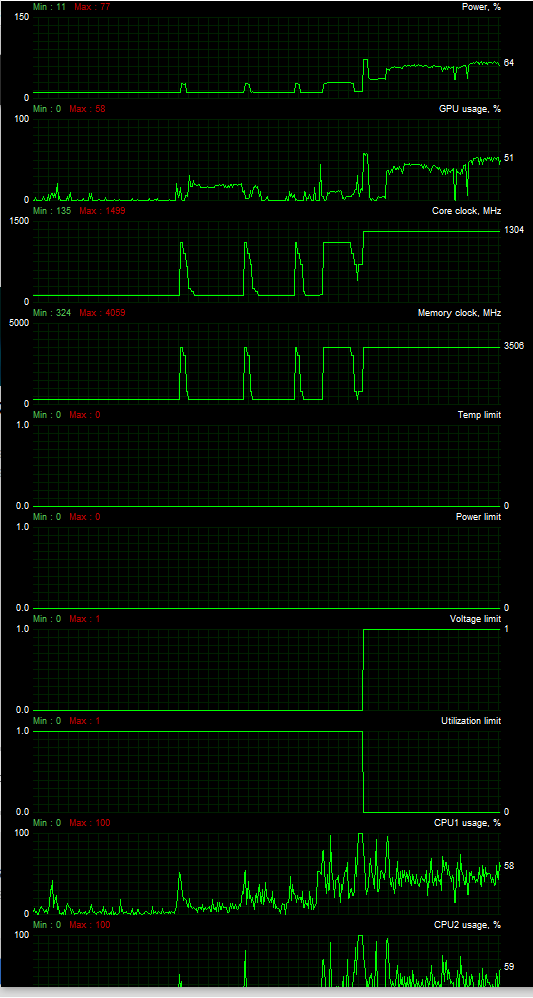This screenshot has width=533, height=998.
Task: Select the 'GPU usage, %' graph label
Action: pos(470,109)
